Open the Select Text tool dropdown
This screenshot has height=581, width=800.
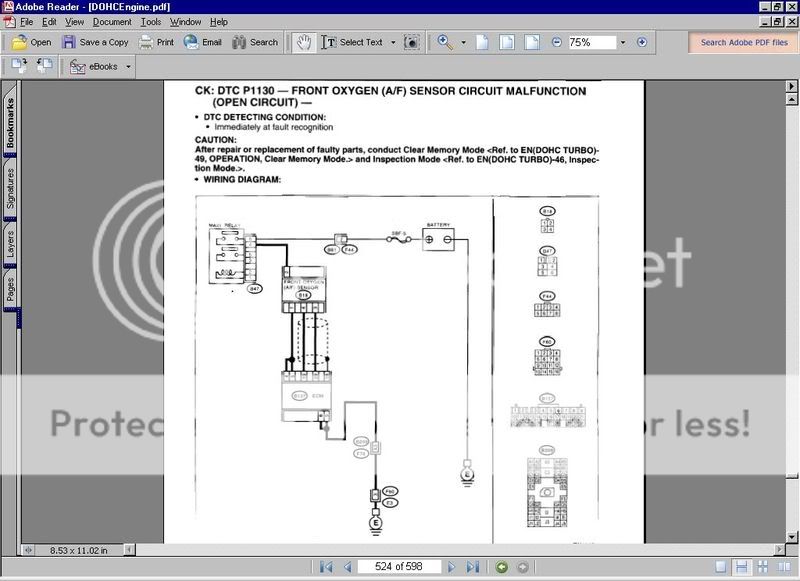(x=392, y=42)
